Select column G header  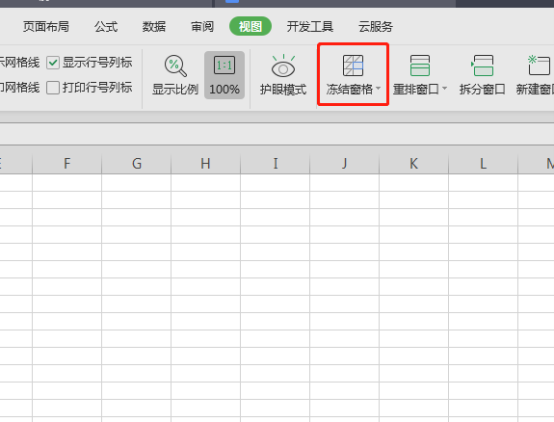click(136, 164)
